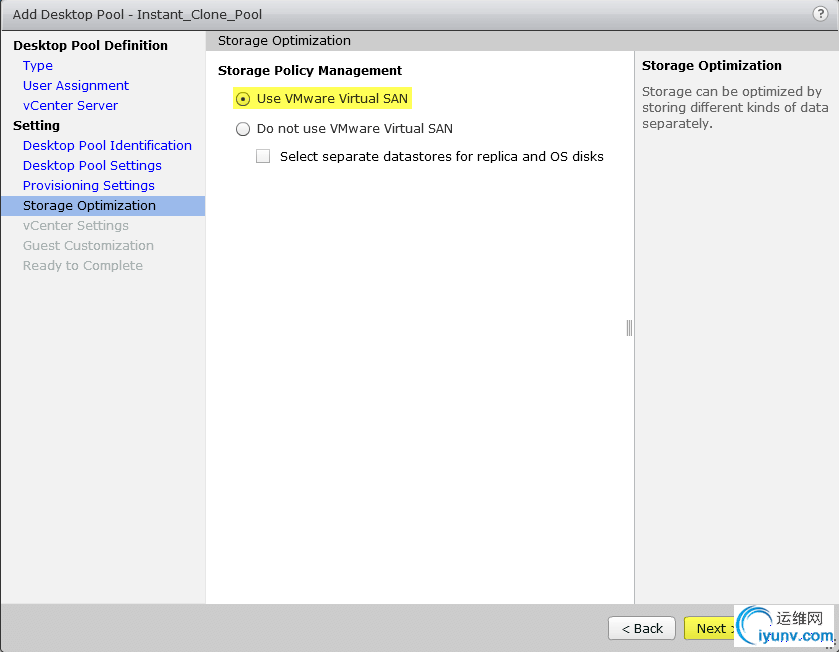Click the Storage Optimization help panel heading
Viewport: 839px width, 652px height.
[712, 65]
